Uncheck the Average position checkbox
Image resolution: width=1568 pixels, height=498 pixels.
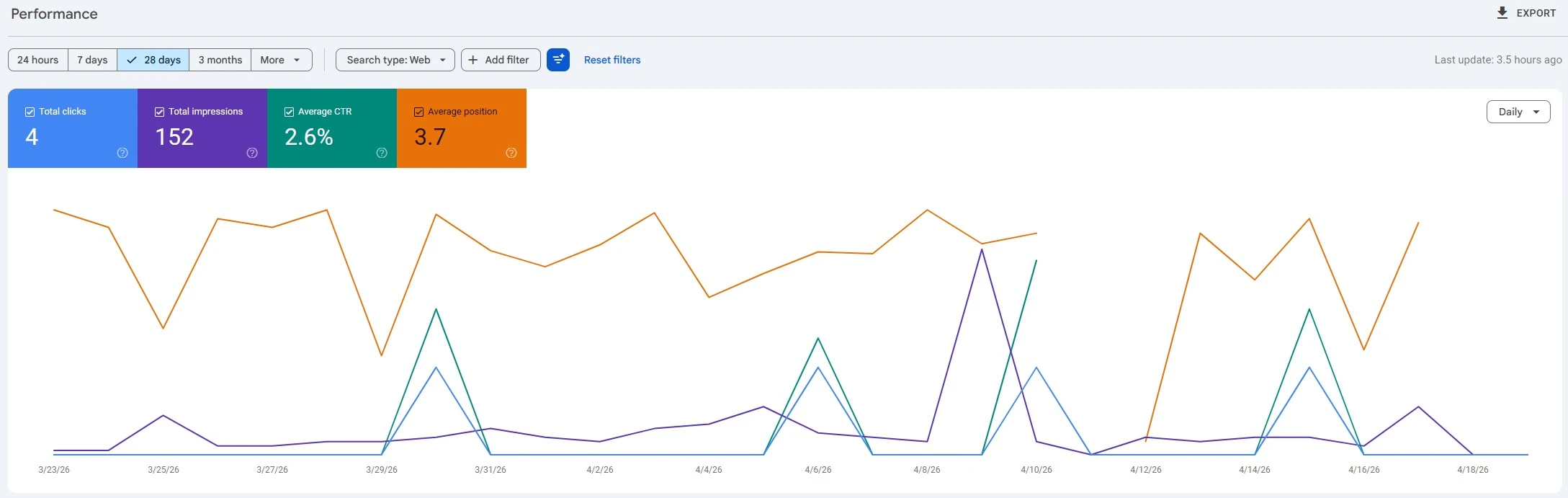[x=419, y=112]
